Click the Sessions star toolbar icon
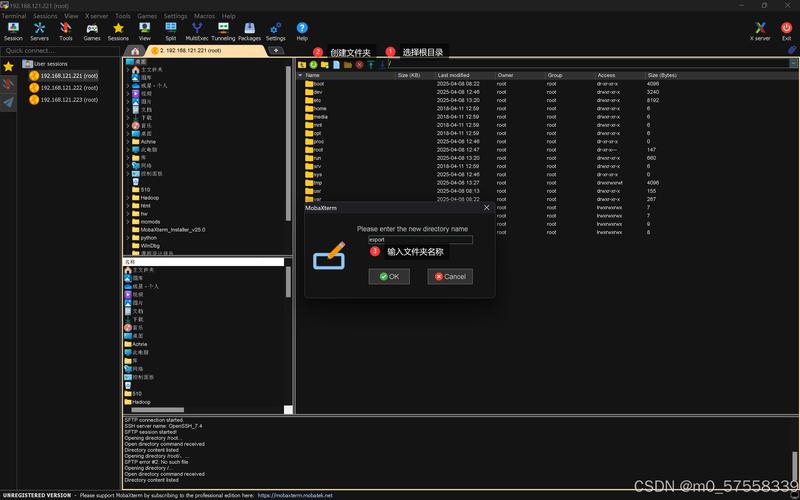 click(x=118, y=31)
